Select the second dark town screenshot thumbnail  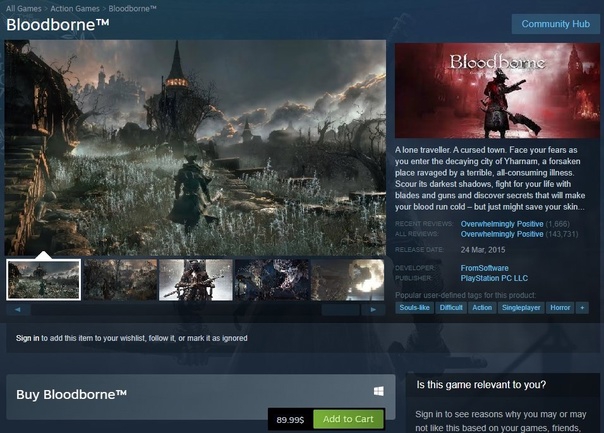pos(120,280)
